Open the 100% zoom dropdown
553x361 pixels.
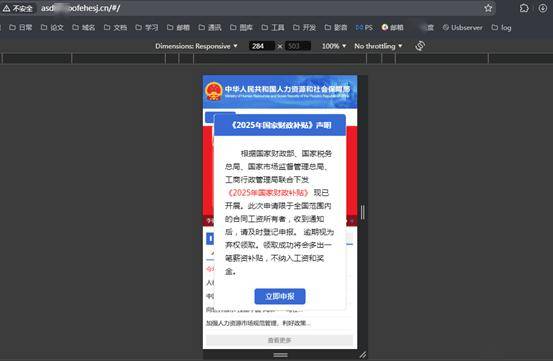point(334,46)
